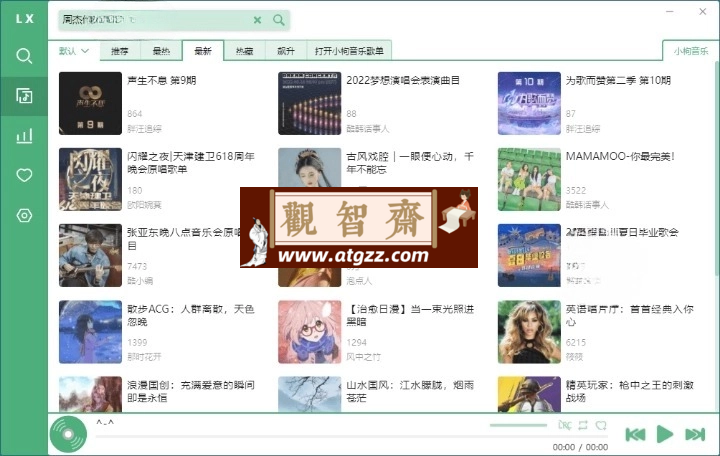Click the magnifier icon in search box
This screenshot has height=456, width=720.
[x=279, y=20]
